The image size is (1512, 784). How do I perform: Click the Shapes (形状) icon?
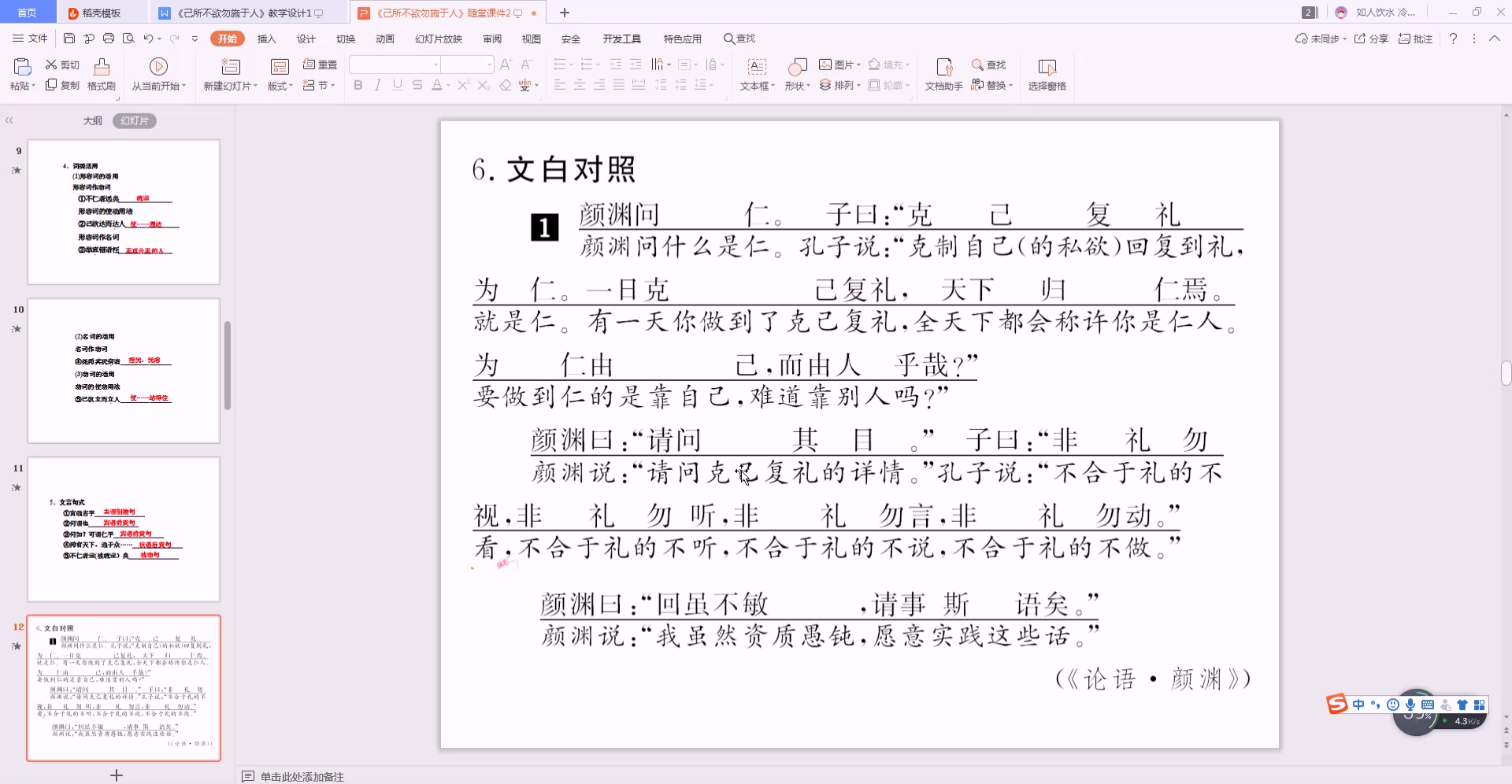pos(798,67)
